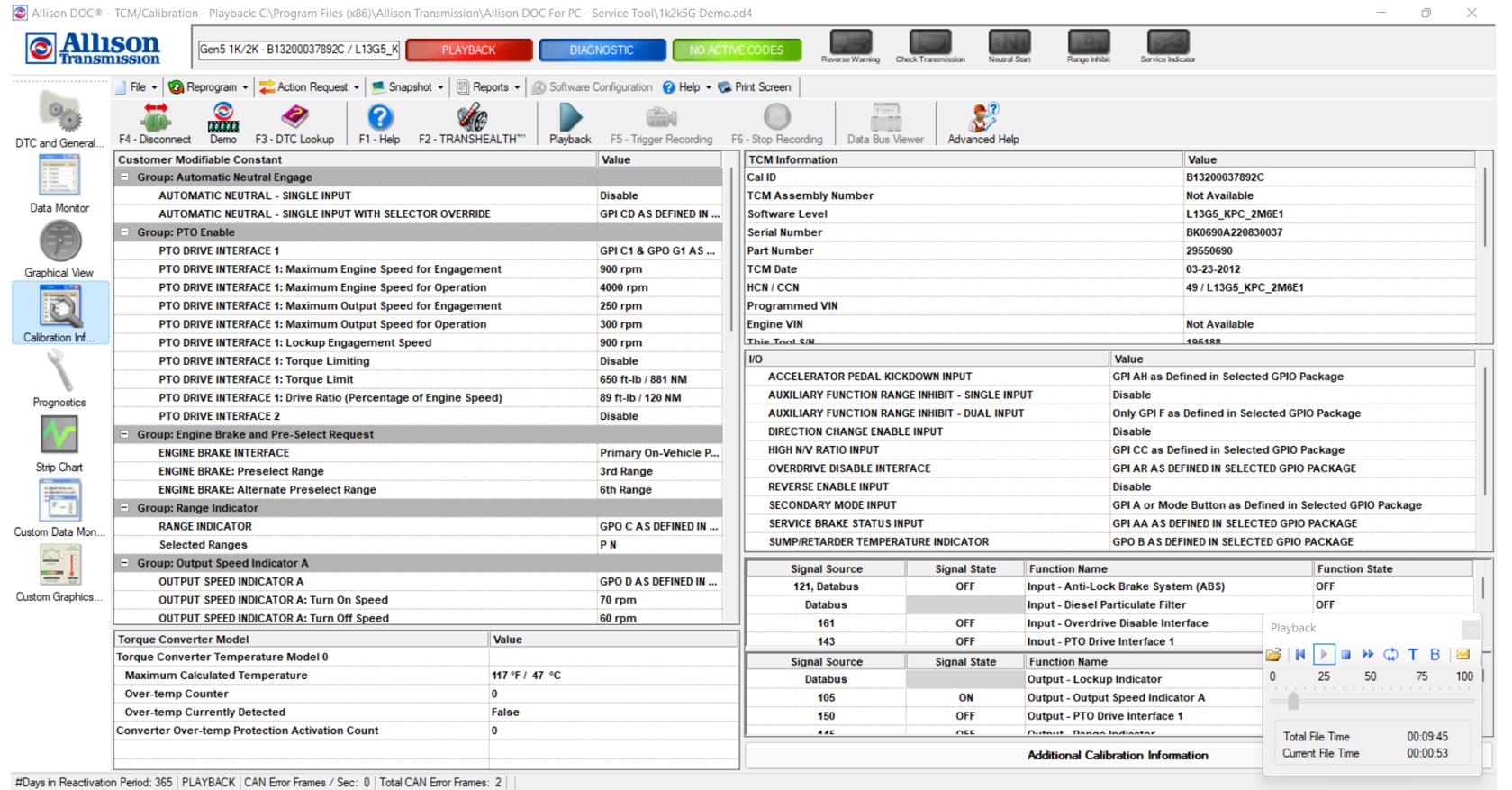Collapse the PTO Enable group
Screen dimensions: 1512x790
(x=125, y=232)
